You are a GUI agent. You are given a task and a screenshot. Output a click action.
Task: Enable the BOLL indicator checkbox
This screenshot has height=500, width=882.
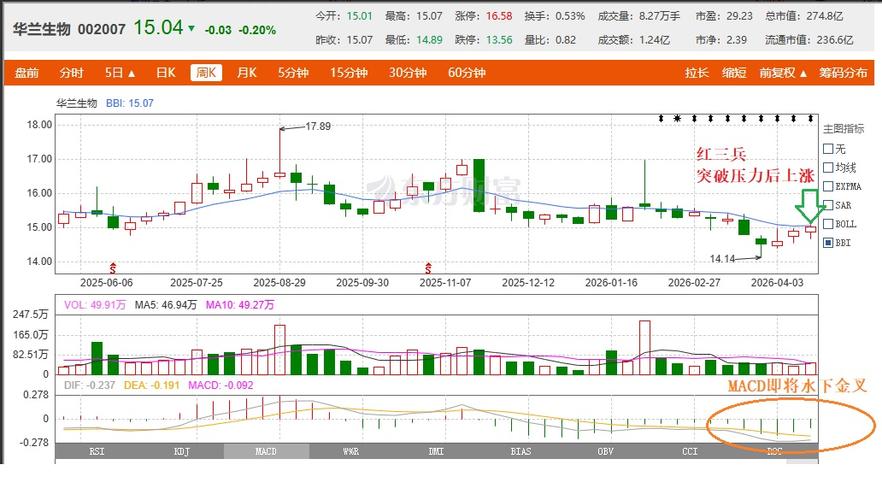click(828, 224)
